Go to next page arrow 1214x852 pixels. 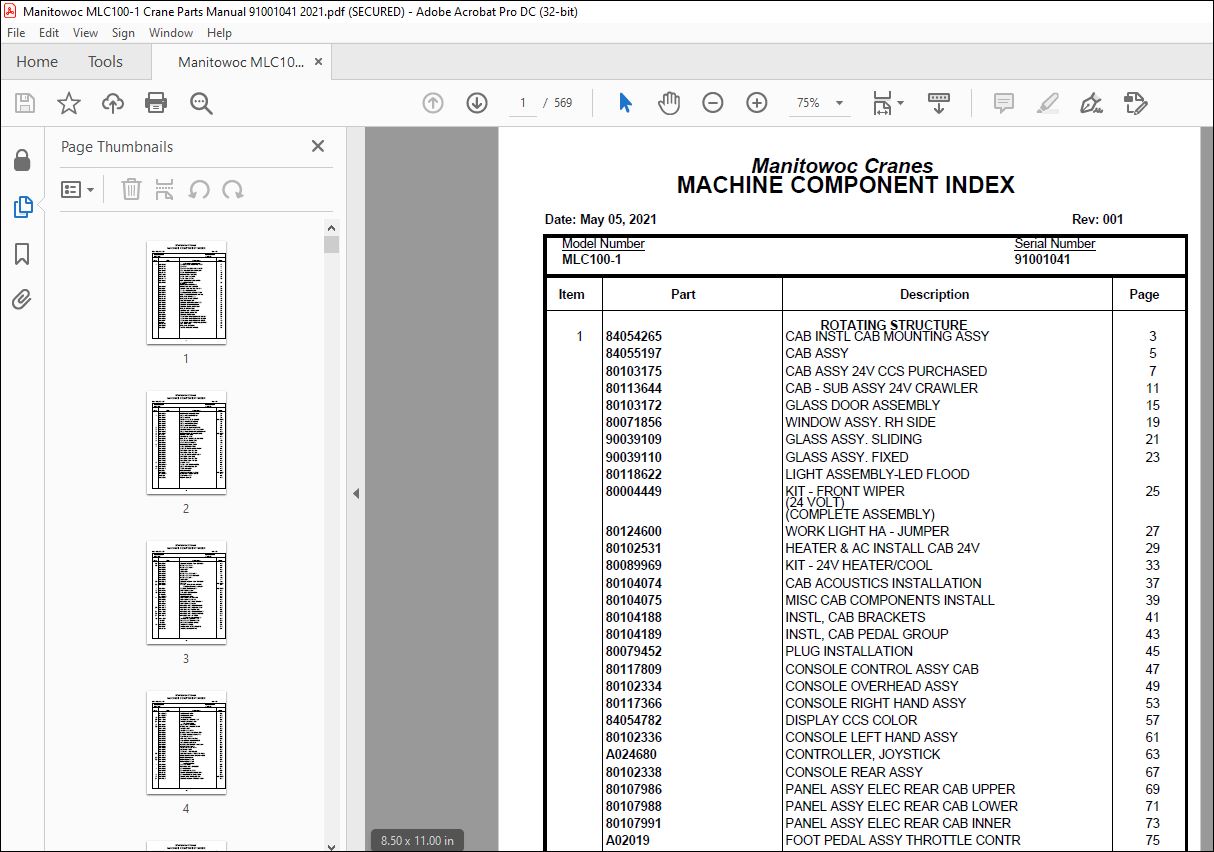[477, 103]
